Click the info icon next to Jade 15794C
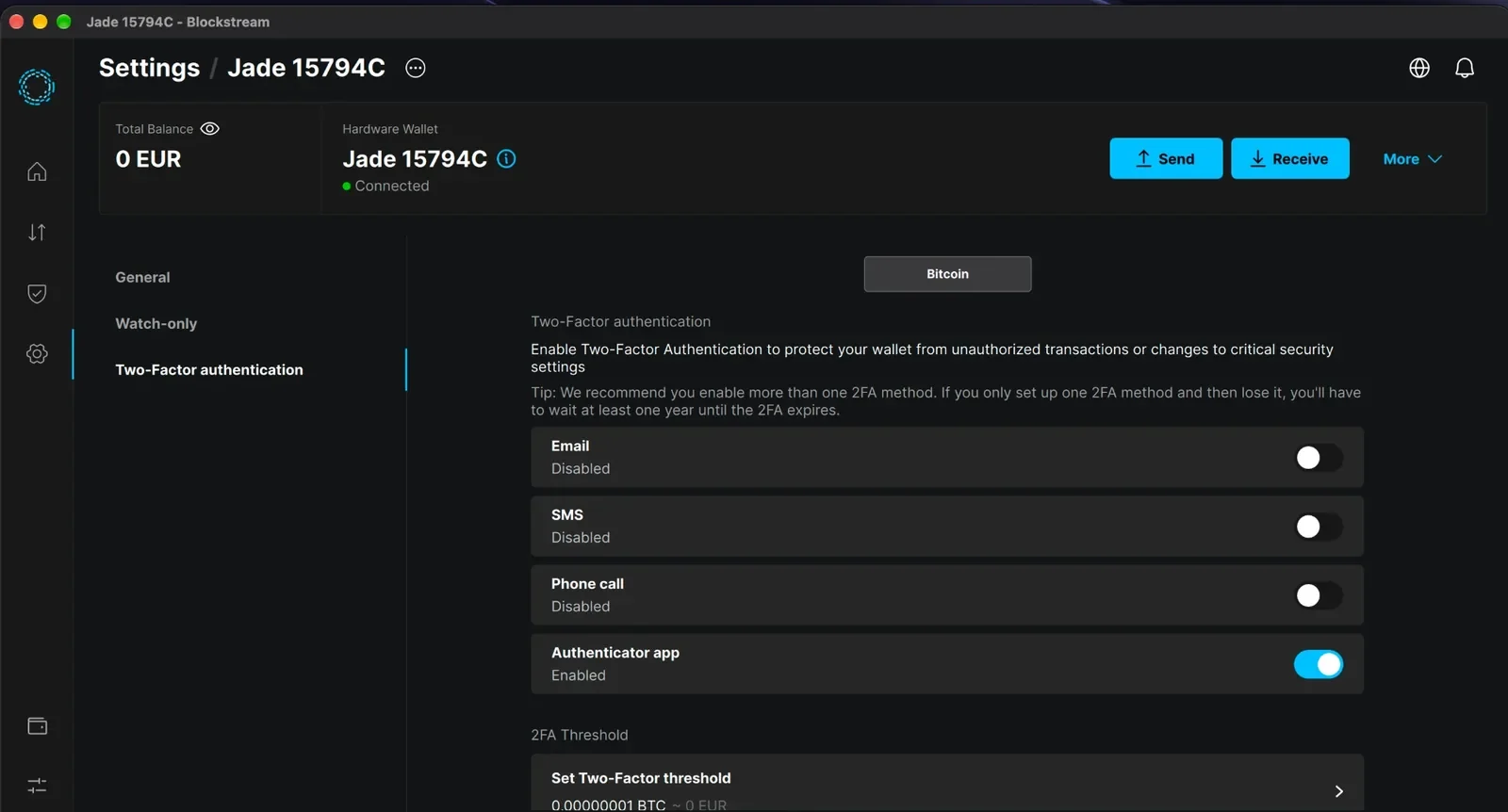 pyautogui.click(x=506, y=158)
